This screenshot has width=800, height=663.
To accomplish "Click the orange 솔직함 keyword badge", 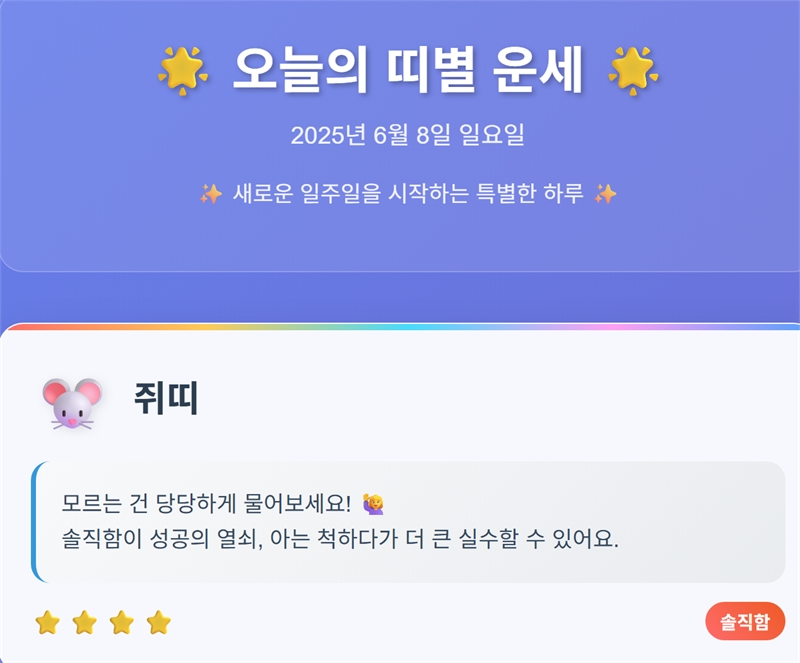I will pyautogui.click(x=745, y=622).
